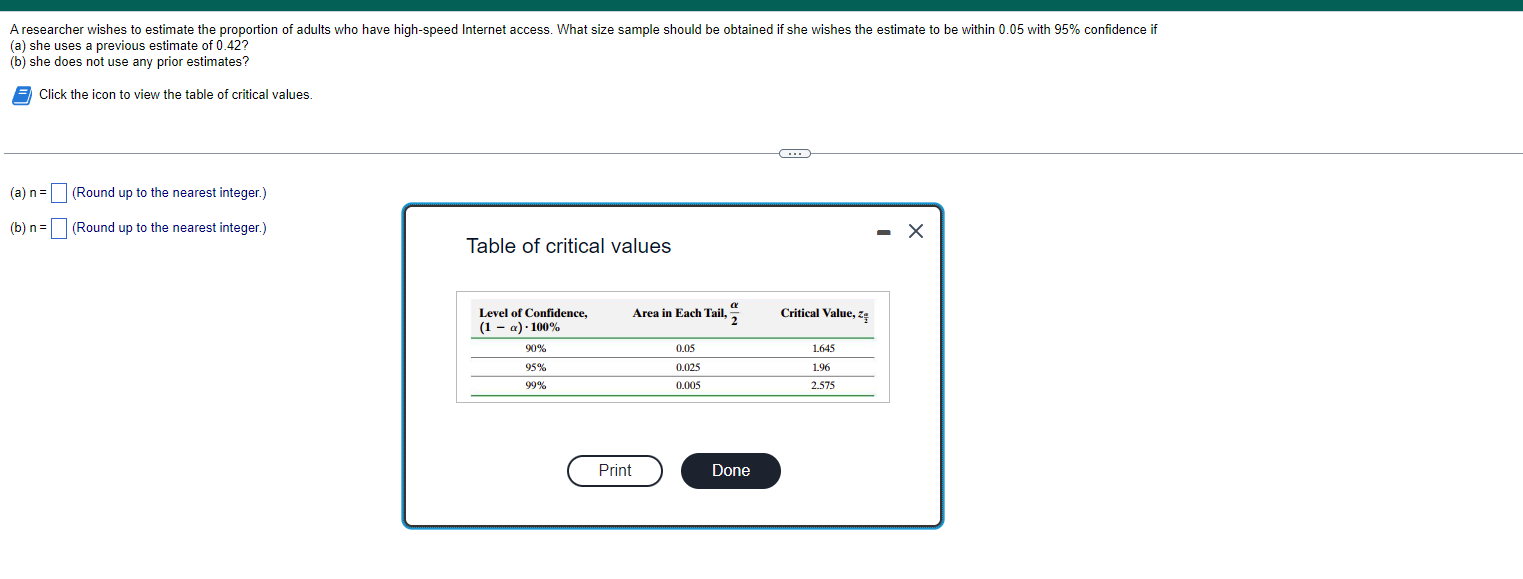Image resolution: width=1523 pixels, height=579 pixels.
Task: Select the 1.96 critical value cell
Action: pyautogui.click(x=822, y=367)
